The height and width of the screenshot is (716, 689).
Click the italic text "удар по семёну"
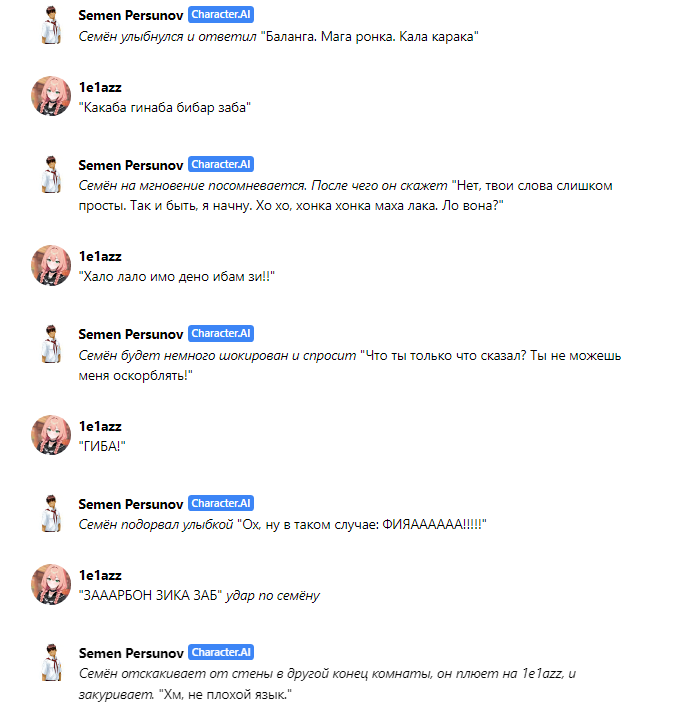273,595
